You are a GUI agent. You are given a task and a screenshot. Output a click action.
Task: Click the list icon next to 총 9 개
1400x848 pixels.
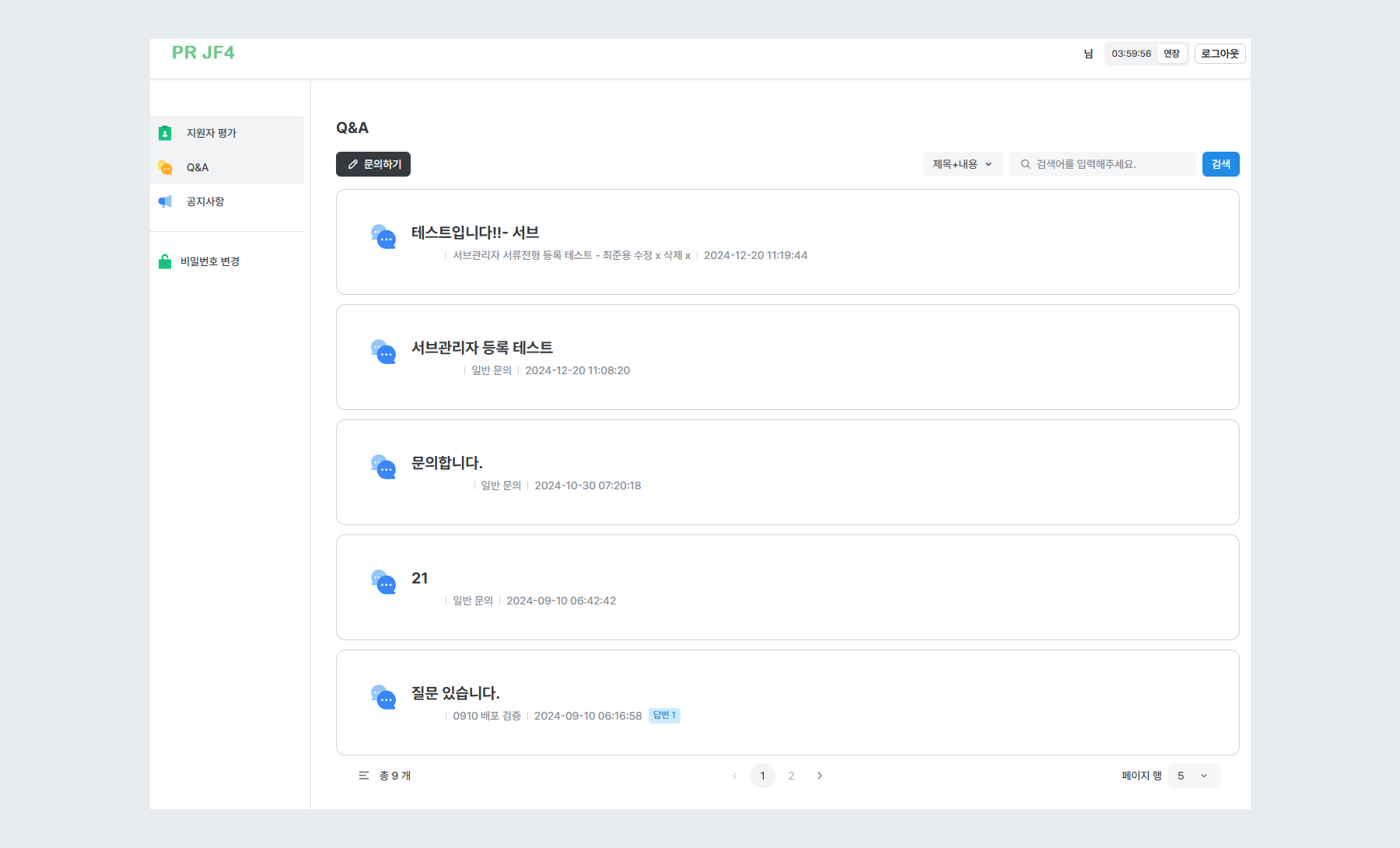pos(362,775)
